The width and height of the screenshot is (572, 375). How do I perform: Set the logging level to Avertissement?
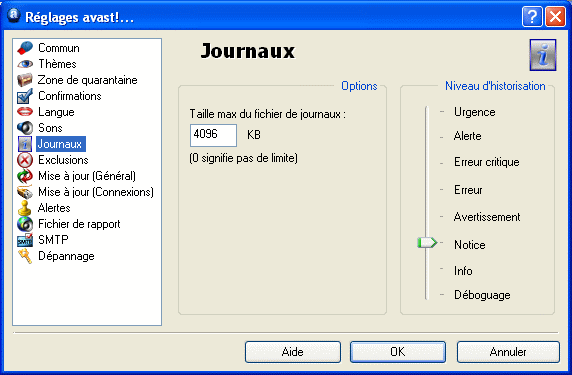click(x=487, y=217)
